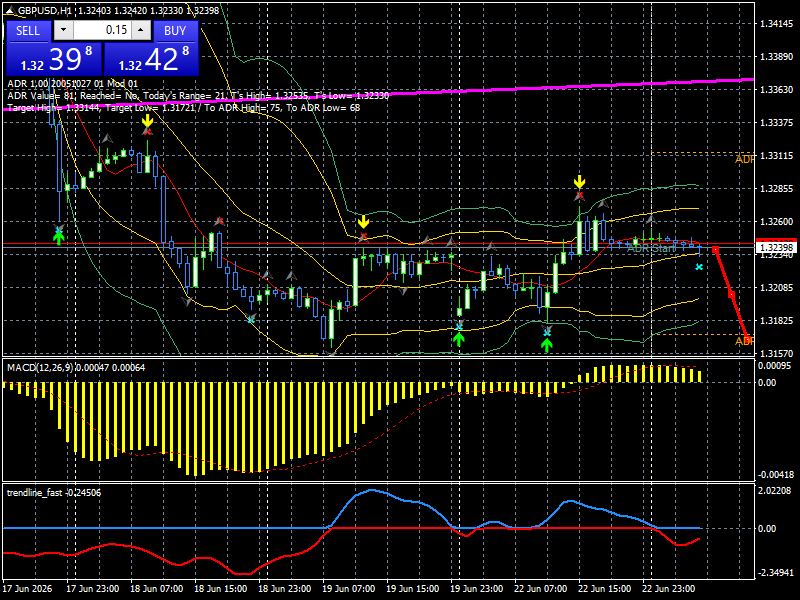Click the 1.33890 price scale label
The height and width of the screenshot is (600, 800).
click(777, 57)
